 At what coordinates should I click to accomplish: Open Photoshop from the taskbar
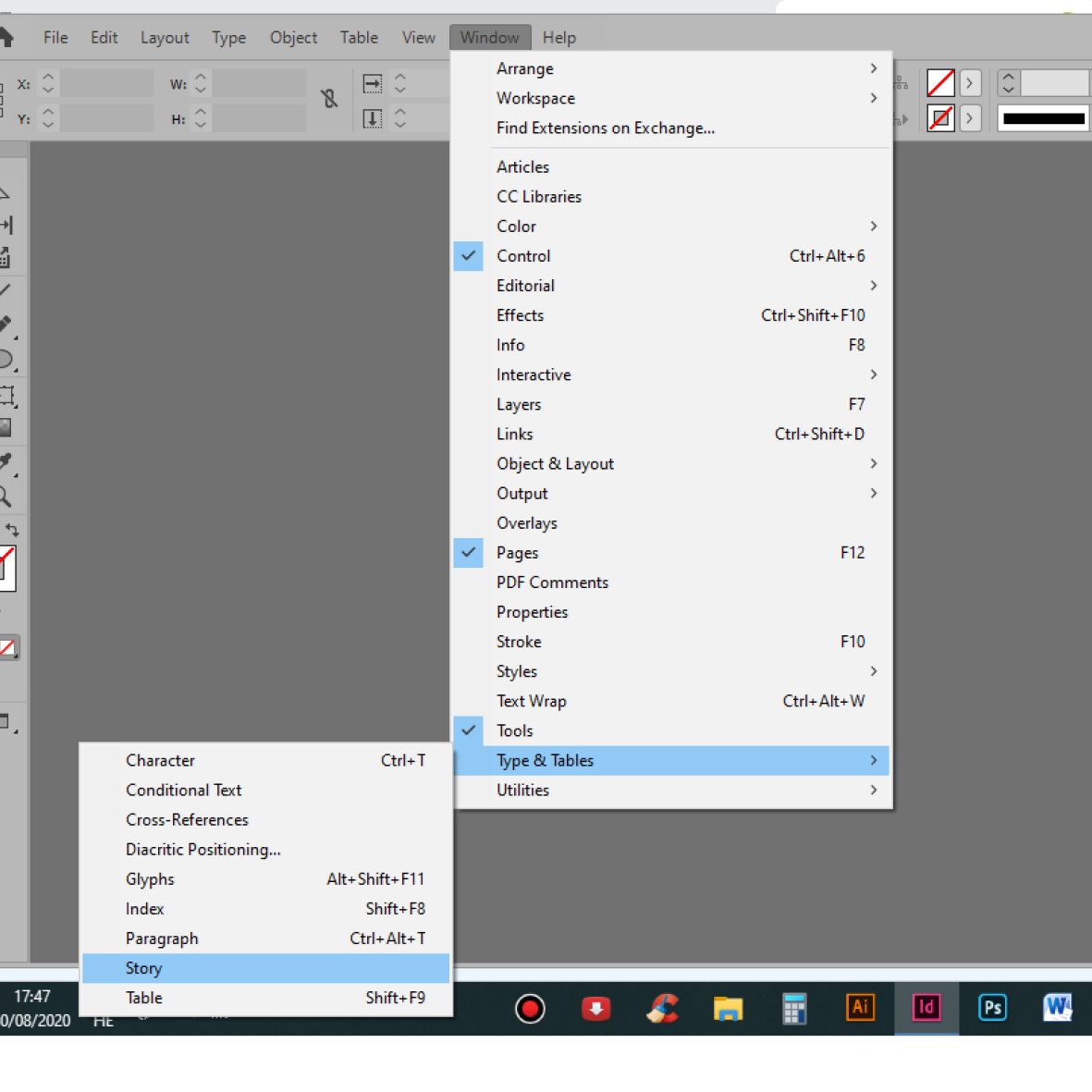[x=992, y=1007]
